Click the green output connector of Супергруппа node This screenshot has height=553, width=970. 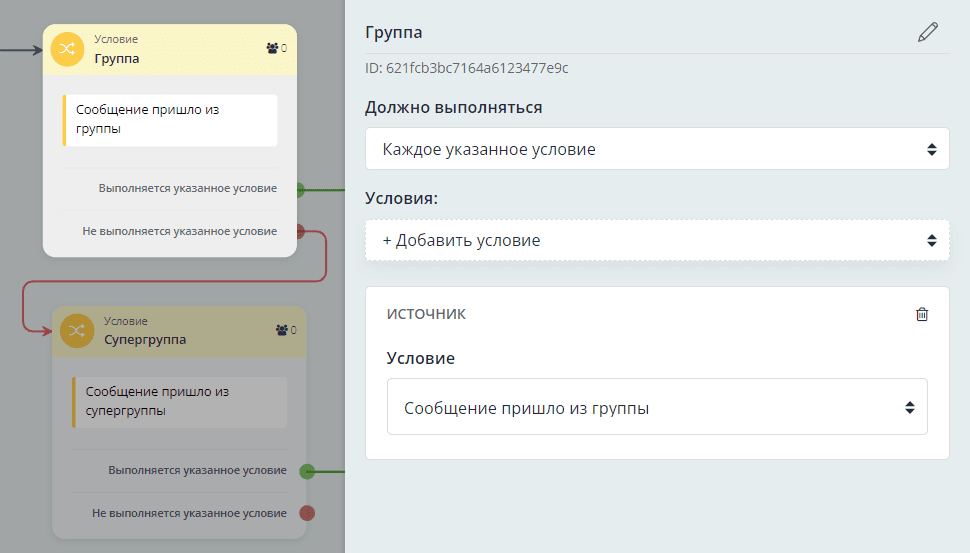[308, 471]
